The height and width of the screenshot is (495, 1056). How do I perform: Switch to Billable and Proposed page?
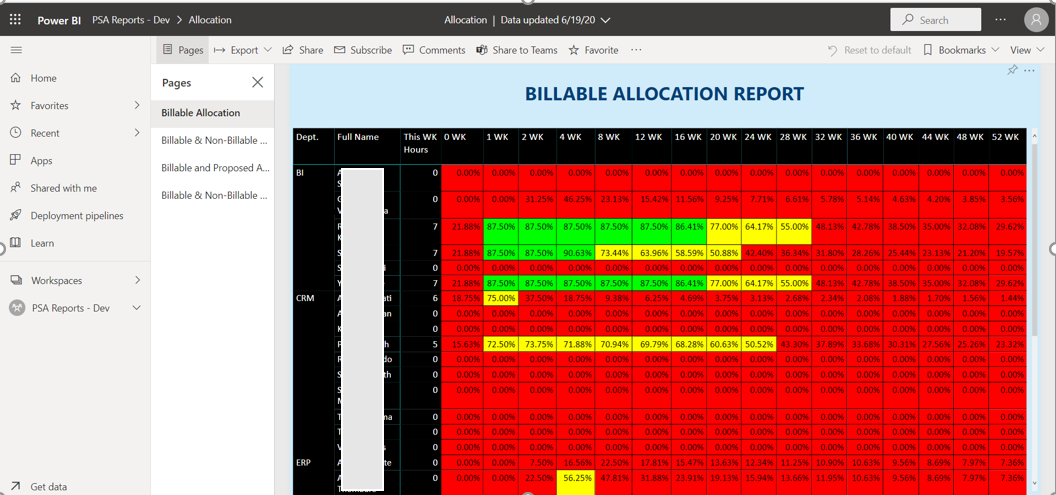[215, 168]
